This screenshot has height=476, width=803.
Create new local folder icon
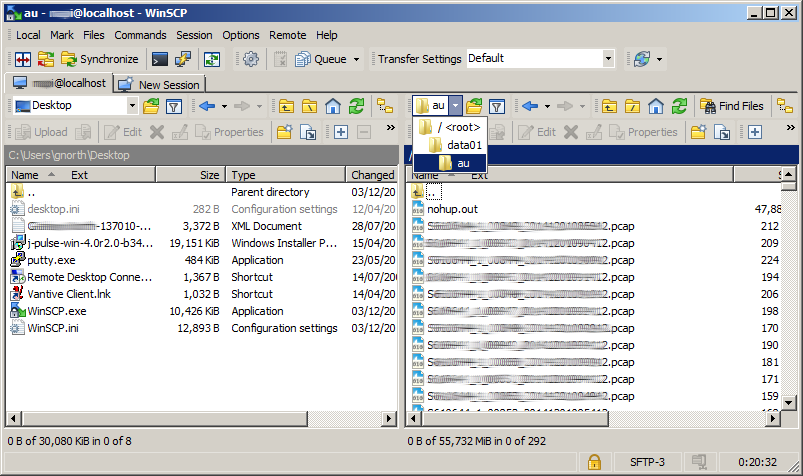point(284,132)
